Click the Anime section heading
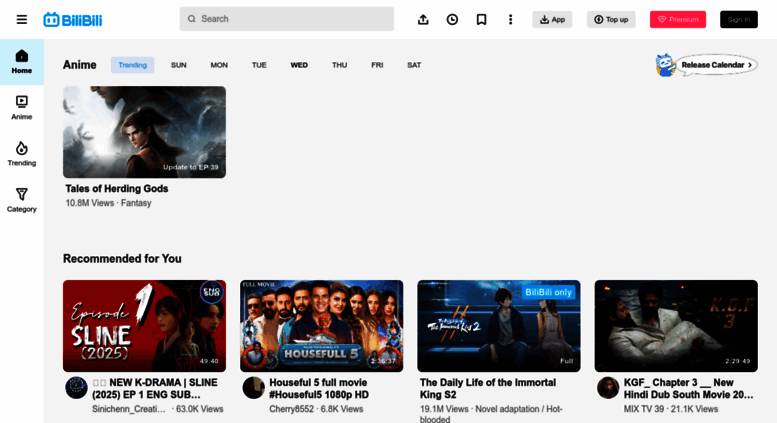Screen dimensions: 777x423 pyautogui.click(x=79, y=65)
